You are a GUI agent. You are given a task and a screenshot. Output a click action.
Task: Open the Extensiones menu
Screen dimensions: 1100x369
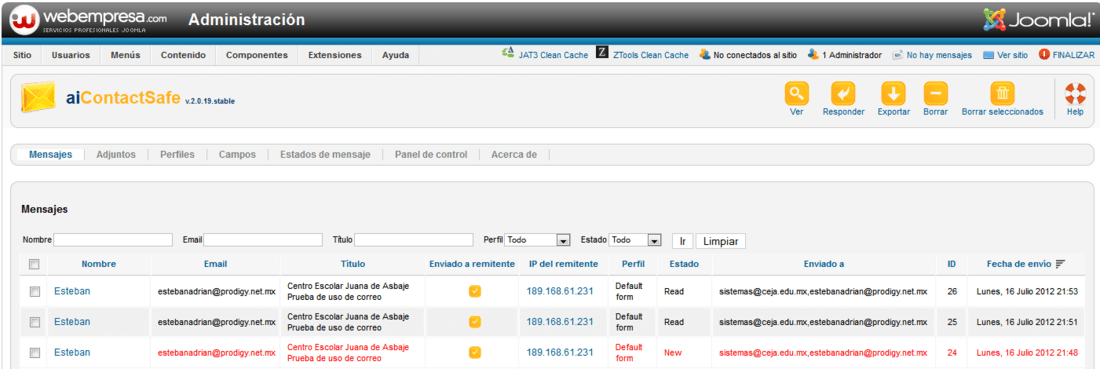click(335, 55)
